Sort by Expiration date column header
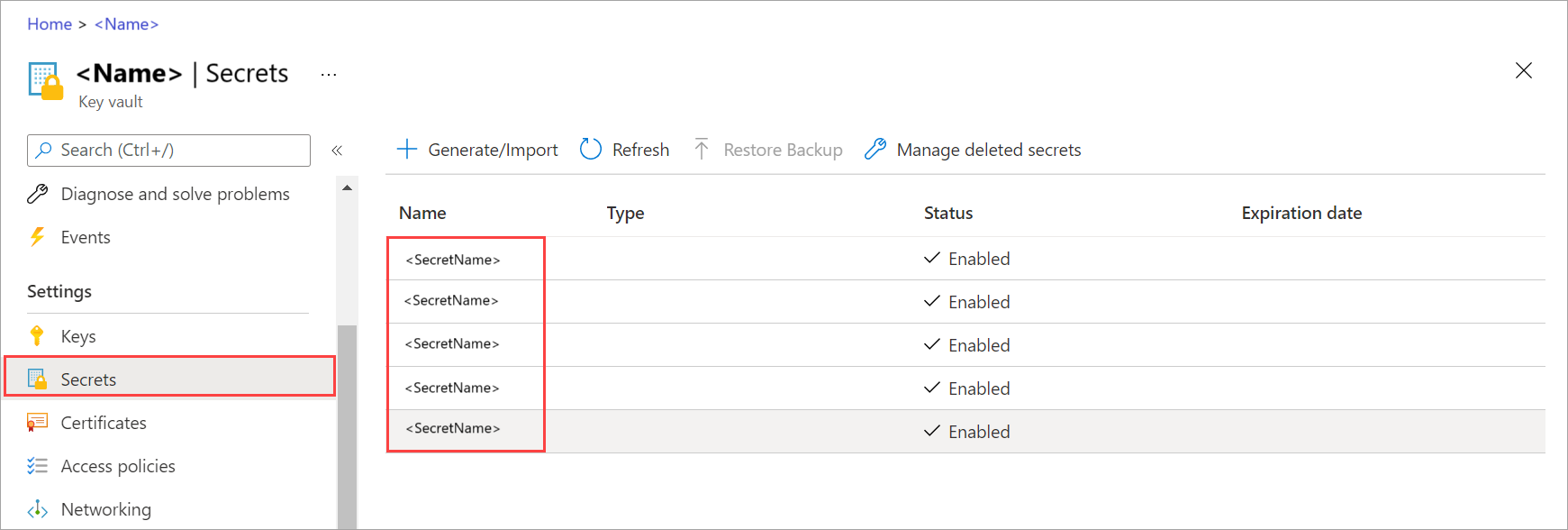 [1301, 213]
